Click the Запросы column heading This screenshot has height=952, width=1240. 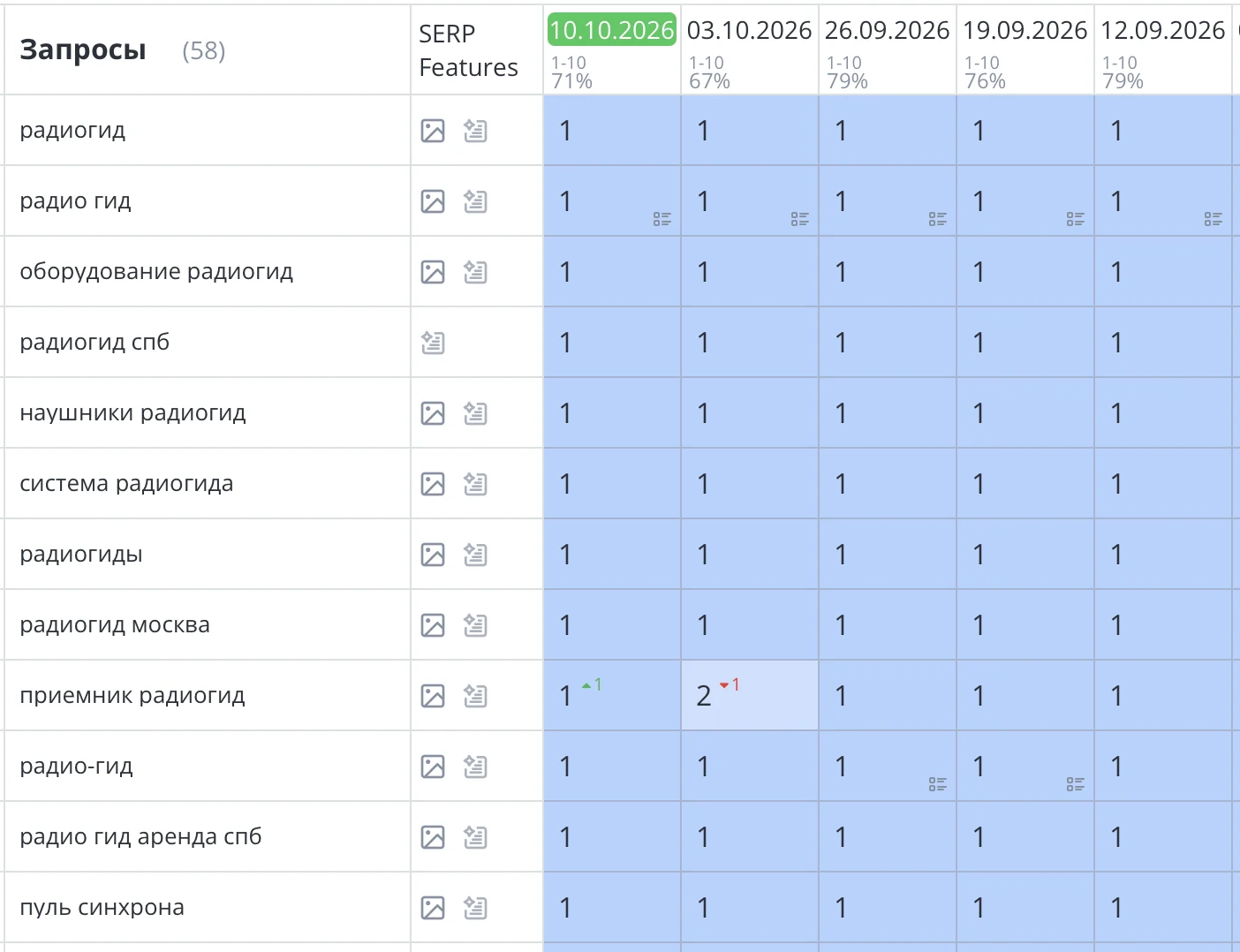[x=83, y=50]
